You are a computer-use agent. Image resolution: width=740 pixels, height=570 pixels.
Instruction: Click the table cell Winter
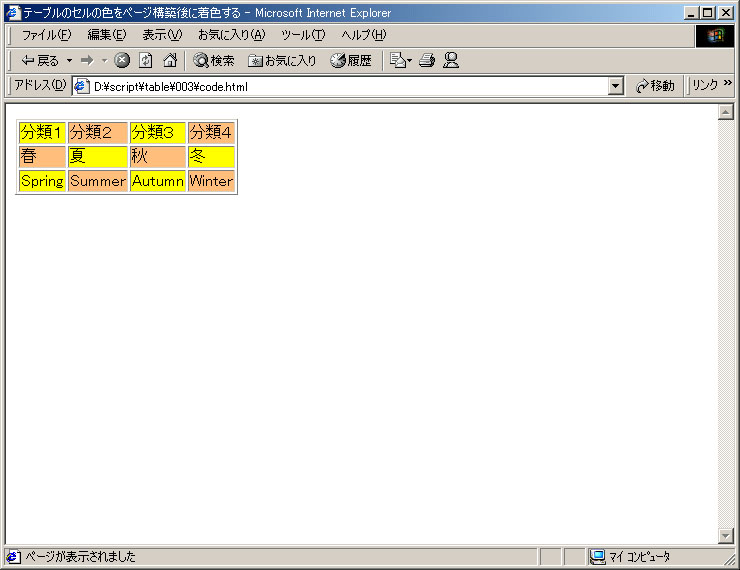click(x=211, y=181)
